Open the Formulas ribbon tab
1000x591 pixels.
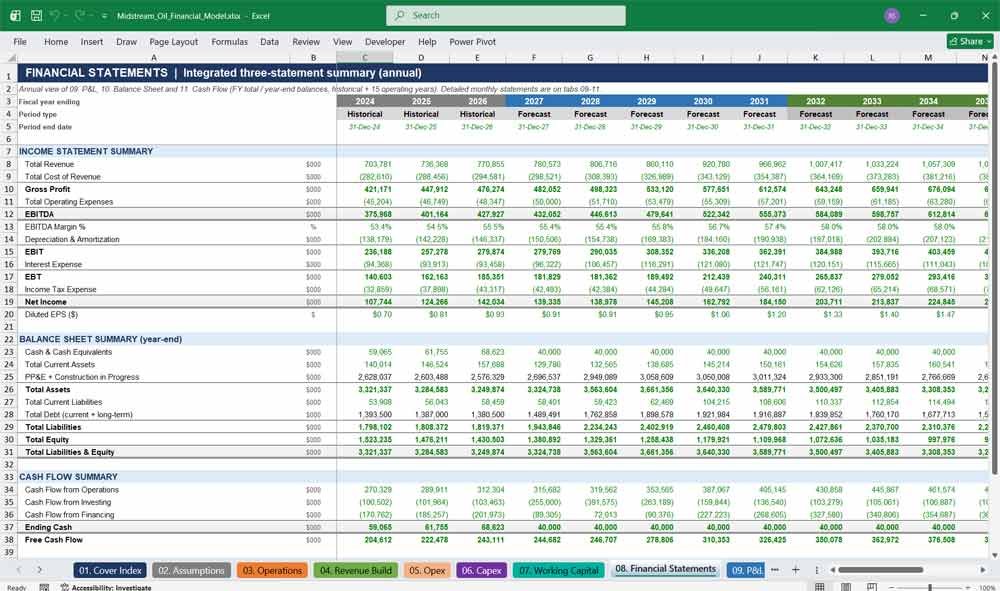230,41
